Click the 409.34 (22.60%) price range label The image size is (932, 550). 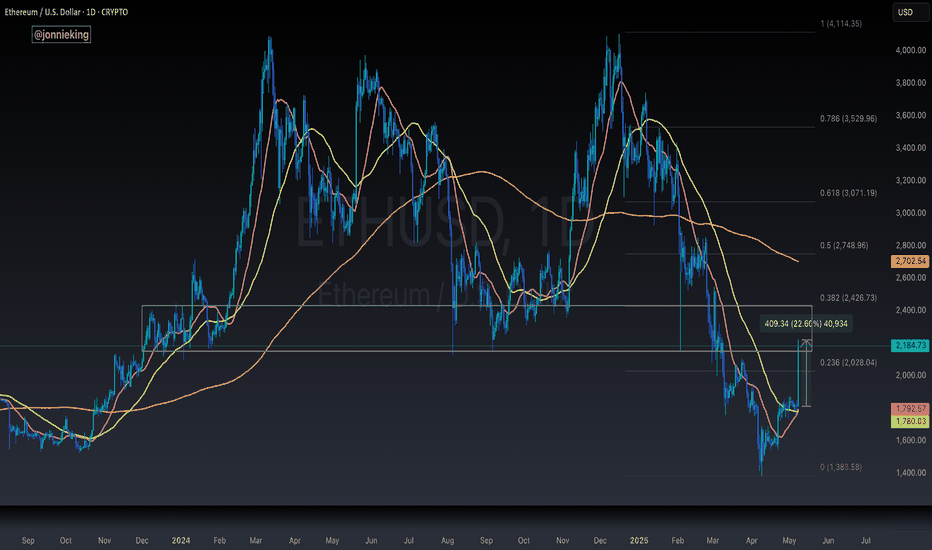click(x=806, y=323)
